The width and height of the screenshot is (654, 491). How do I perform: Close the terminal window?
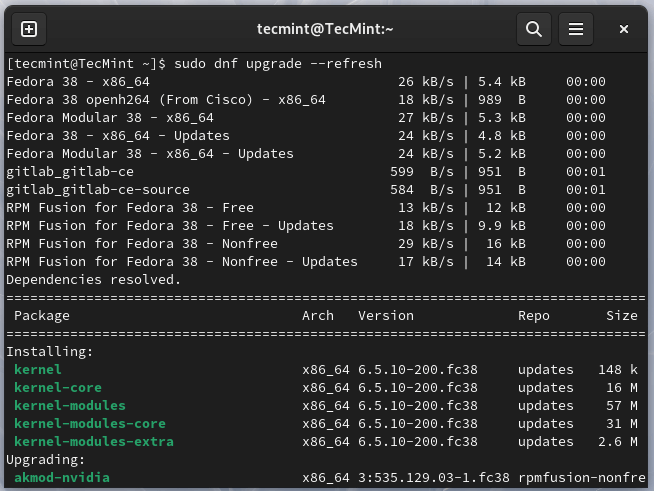624,29
